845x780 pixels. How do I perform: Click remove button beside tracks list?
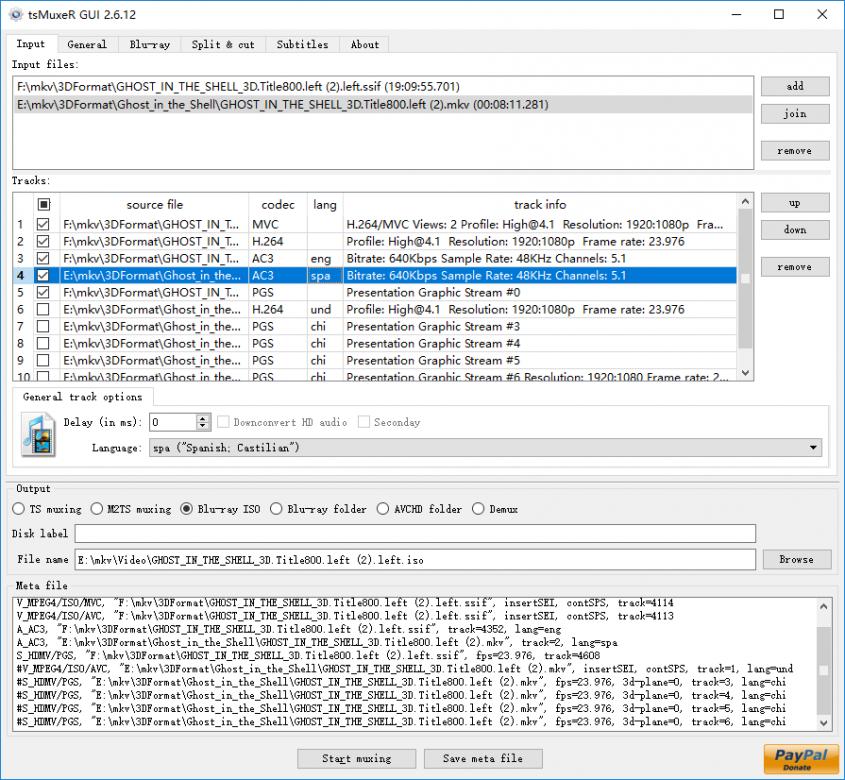[x=795, y=267]
